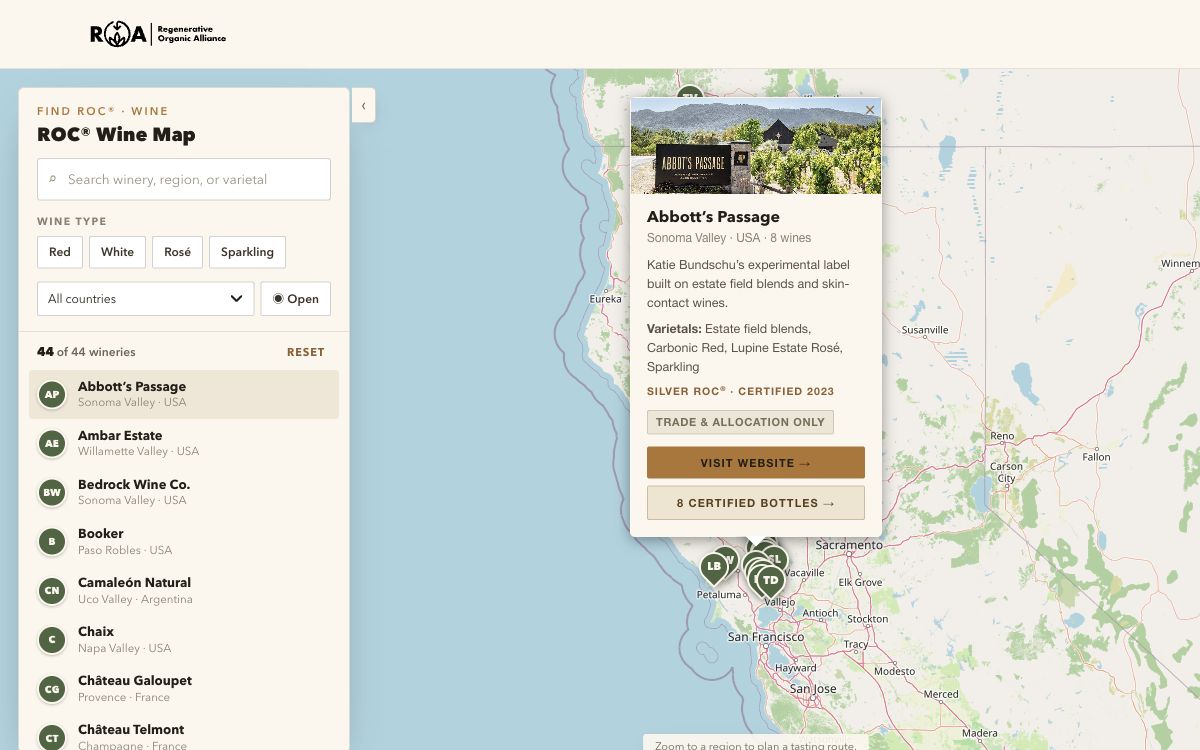Click the TD map marker
The image size is (1200, 750).
pos(770,582)
